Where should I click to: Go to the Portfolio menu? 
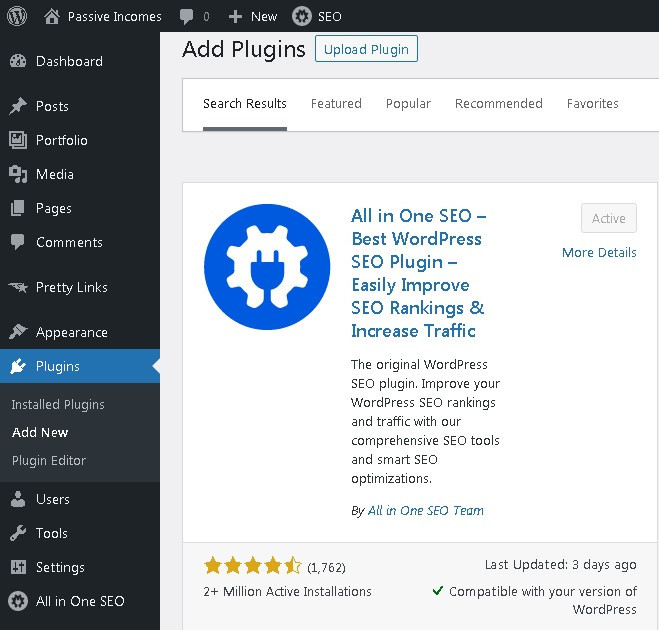click(x=62, y=140)
